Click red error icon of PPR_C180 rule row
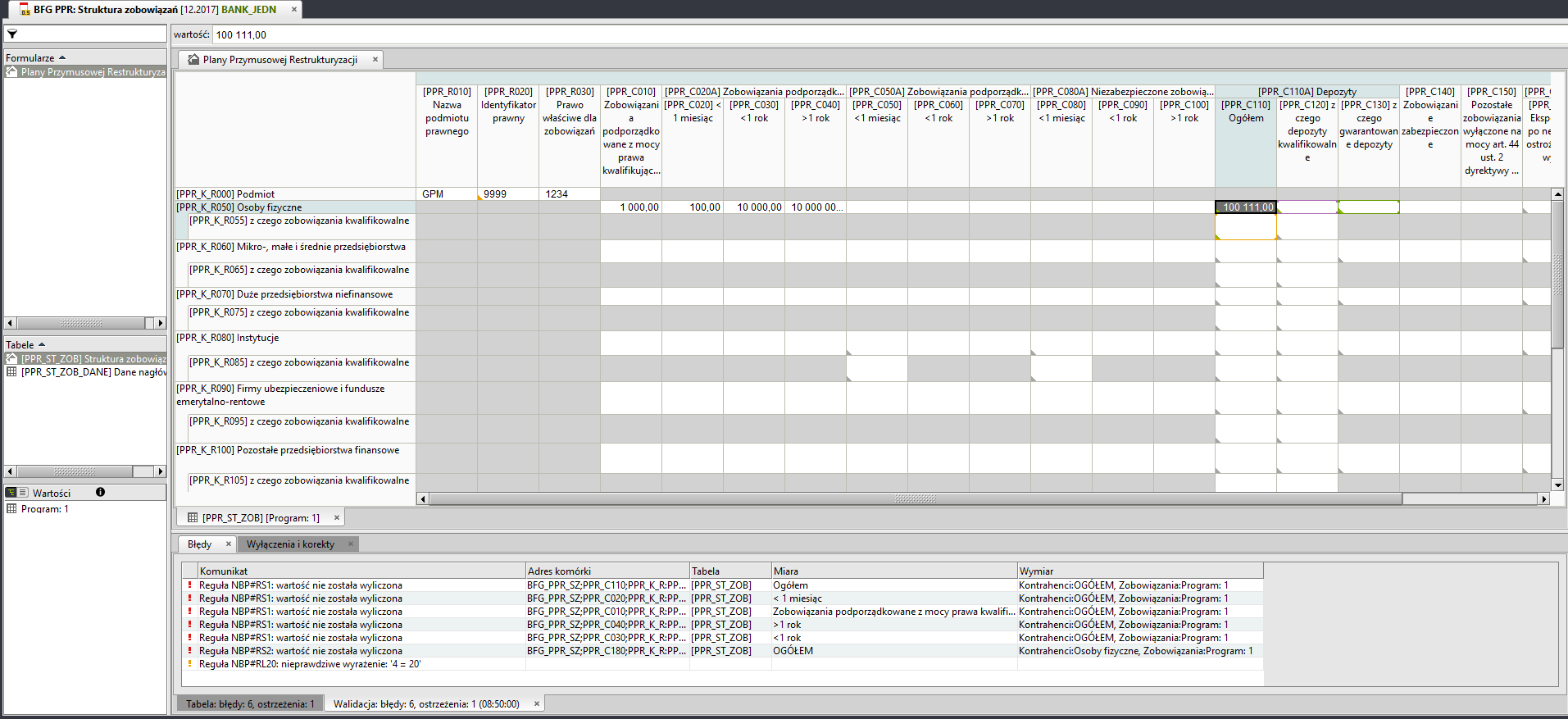This screenshot has width=1568, height=719. coord(189,651)
